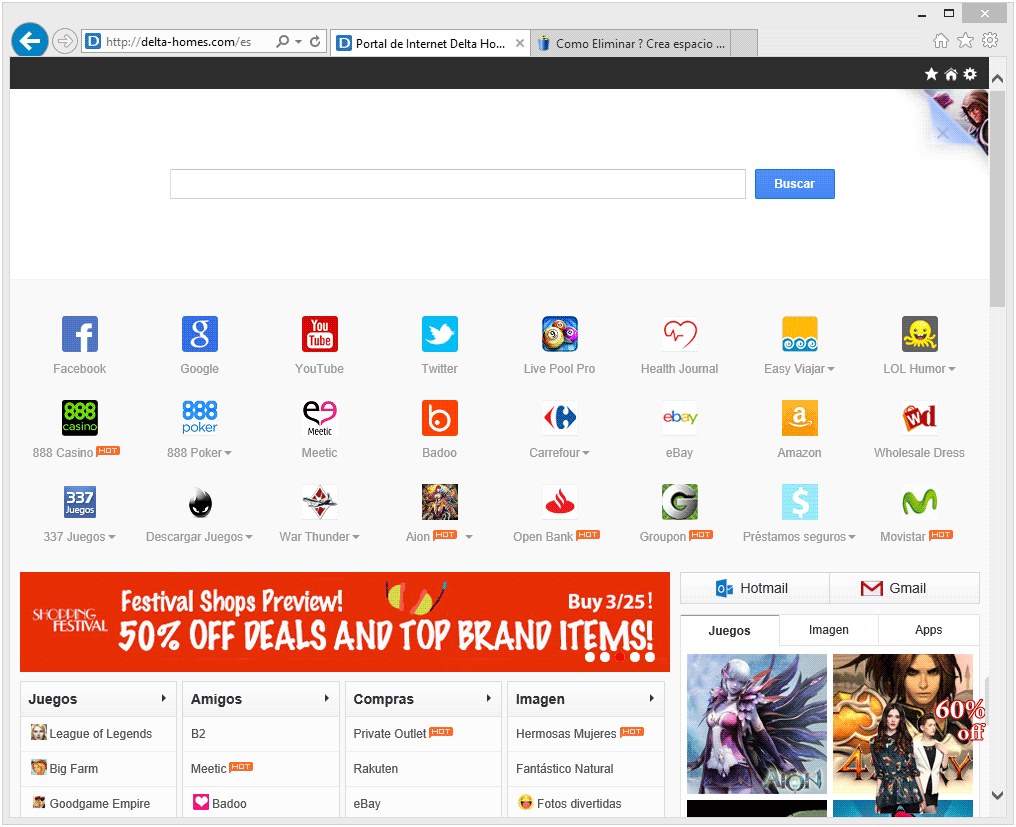1016x827 pixels.
Task: Expand the Amigos category header arrow
Action: (x=326, y=699)
